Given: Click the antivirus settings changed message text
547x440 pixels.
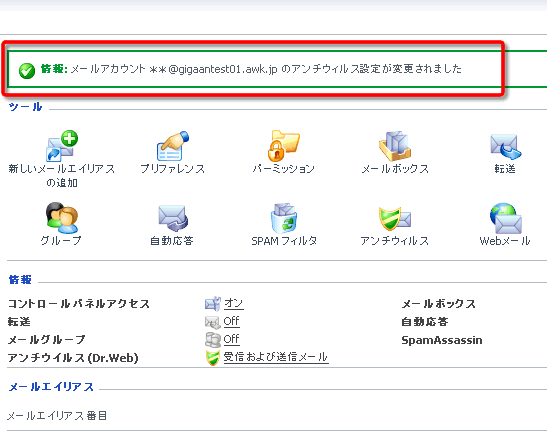Looking at the screenshot, I should click(266, 69).
